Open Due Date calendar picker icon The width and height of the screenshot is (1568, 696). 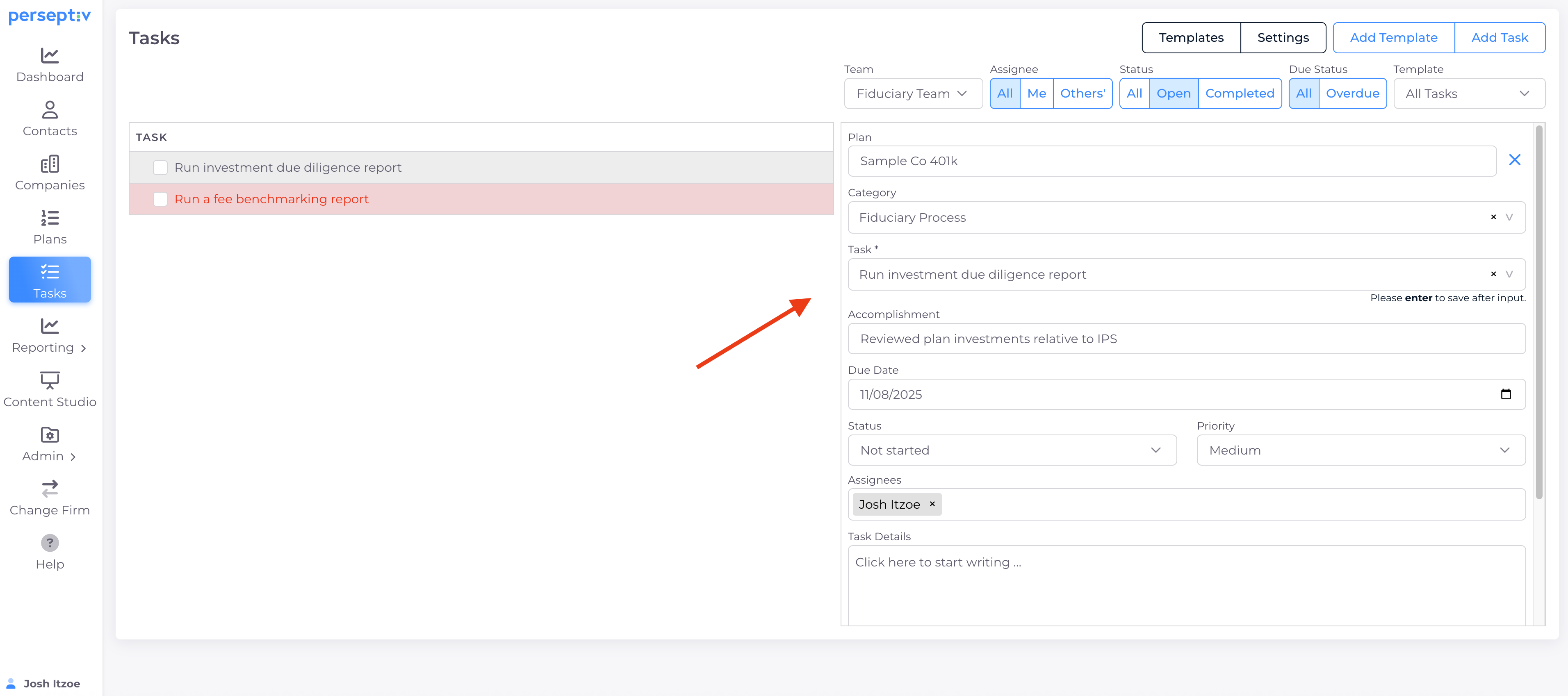1505,394
